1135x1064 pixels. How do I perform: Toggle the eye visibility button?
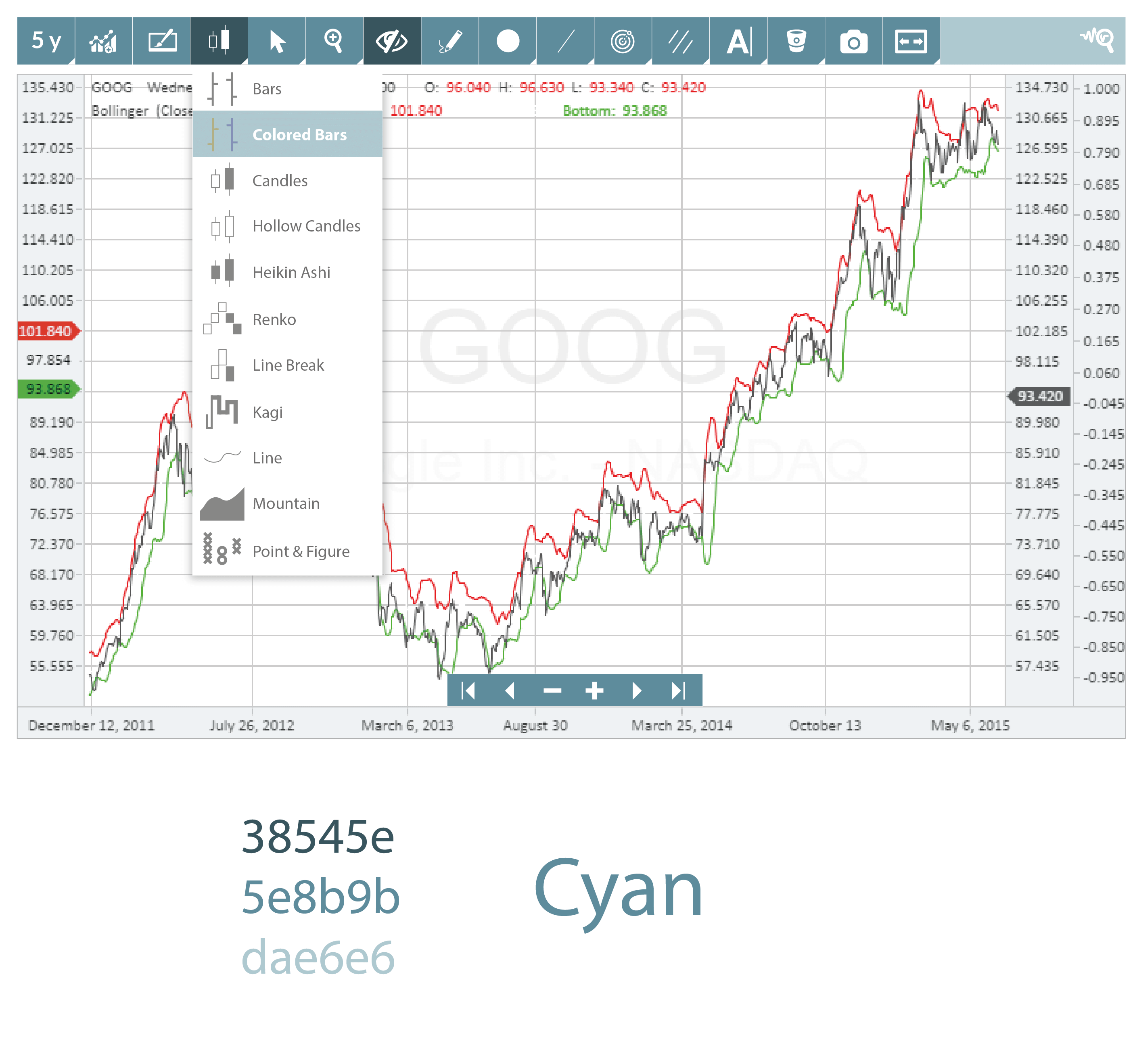392,41
